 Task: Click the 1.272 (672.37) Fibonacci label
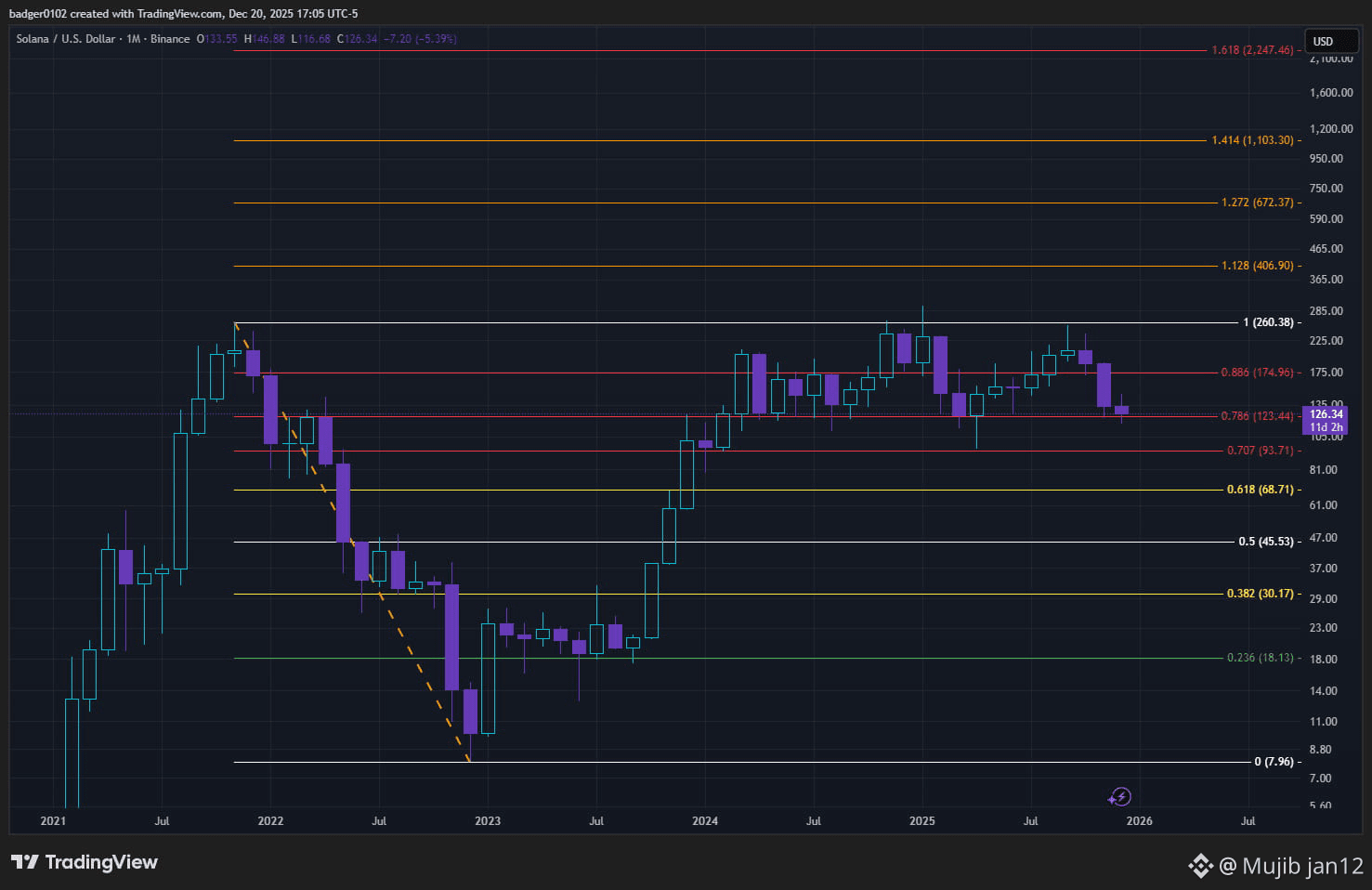coord(1257,203)
